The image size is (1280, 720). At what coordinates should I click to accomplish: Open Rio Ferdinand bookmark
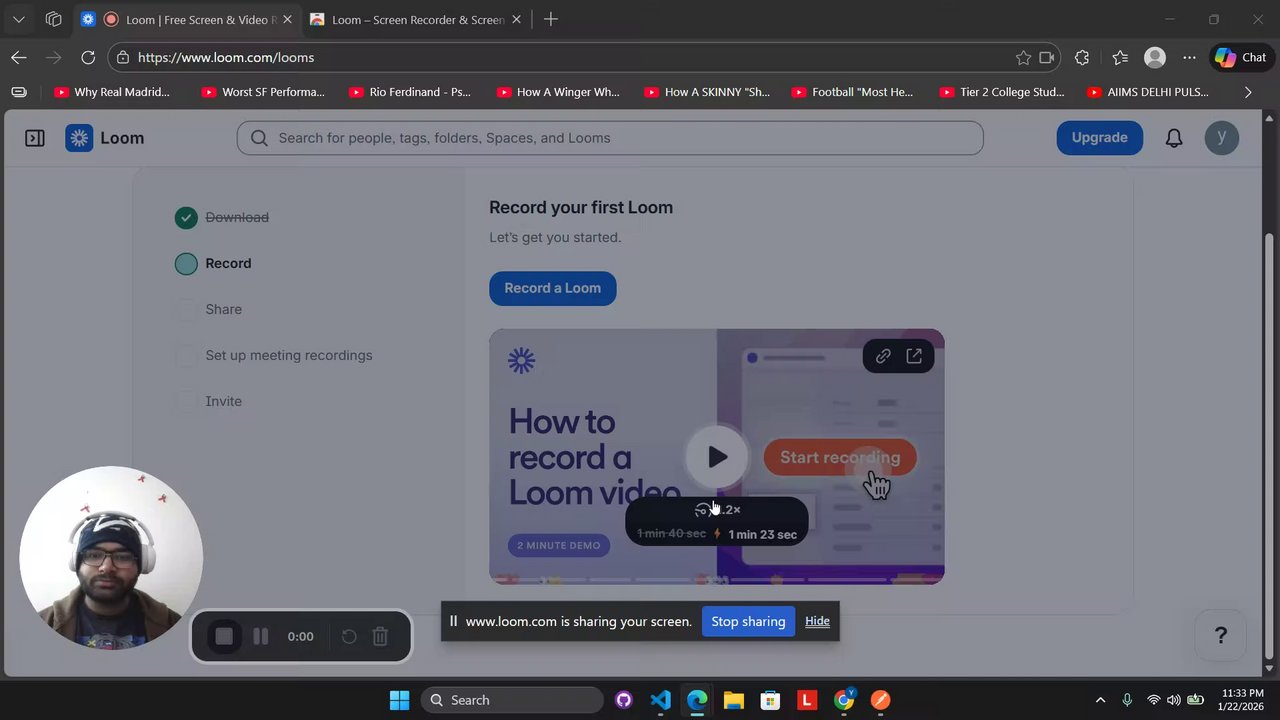coord(410,92)
